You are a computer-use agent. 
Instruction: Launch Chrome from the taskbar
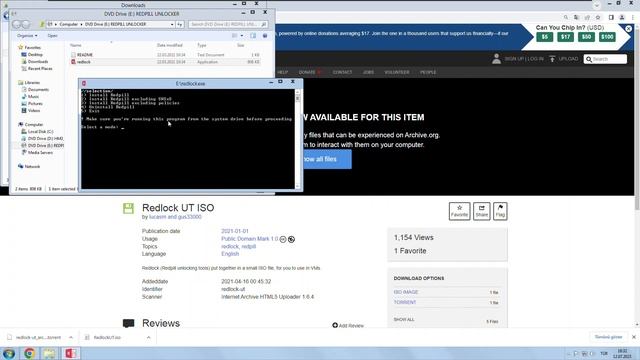point(29,353)
